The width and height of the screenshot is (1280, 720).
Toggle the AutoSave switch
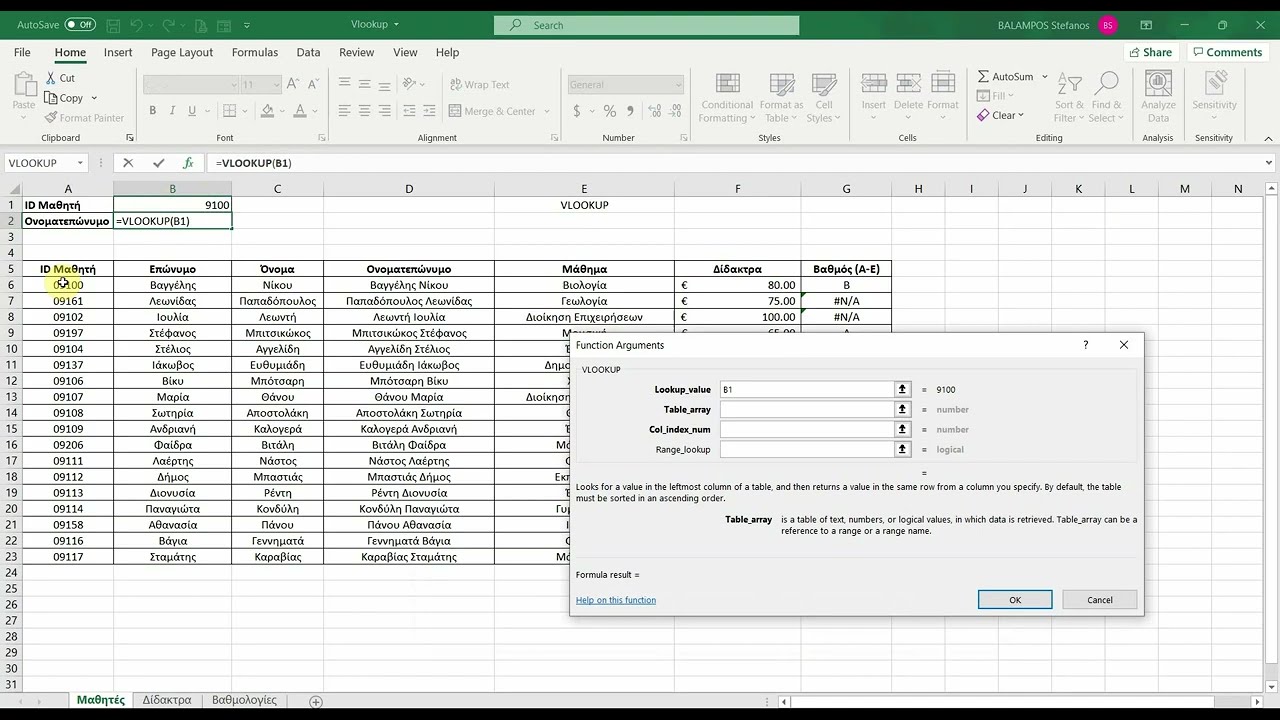coord(80,25)
